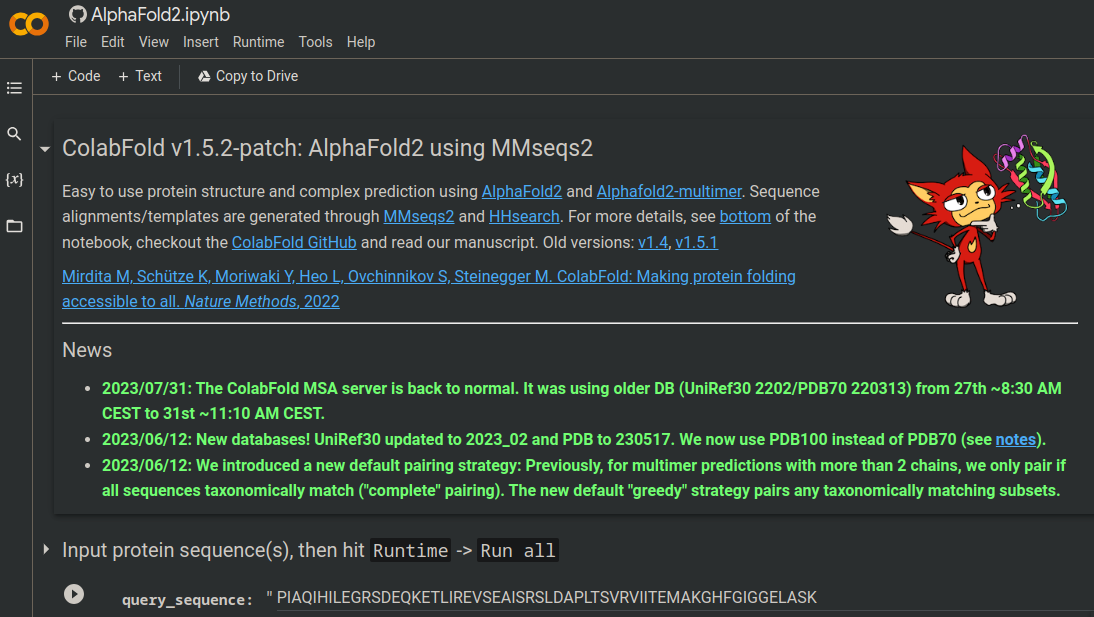Open the notes link in PDB100 news
The height and width of the screenshot is (617, 1094).
pyautogui.click(x=1015, y=439)
